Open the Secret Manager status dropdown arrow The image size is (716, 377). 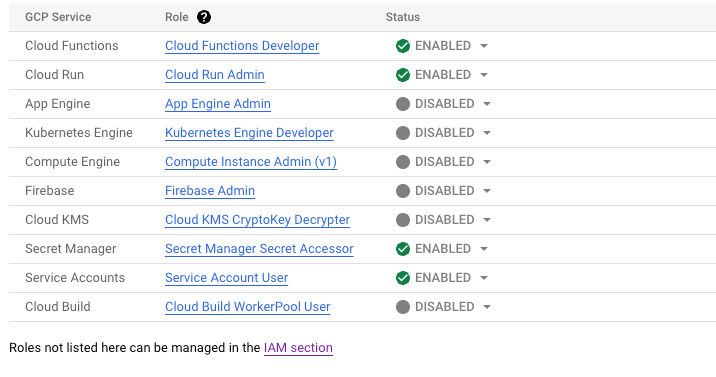pos(484,249)
